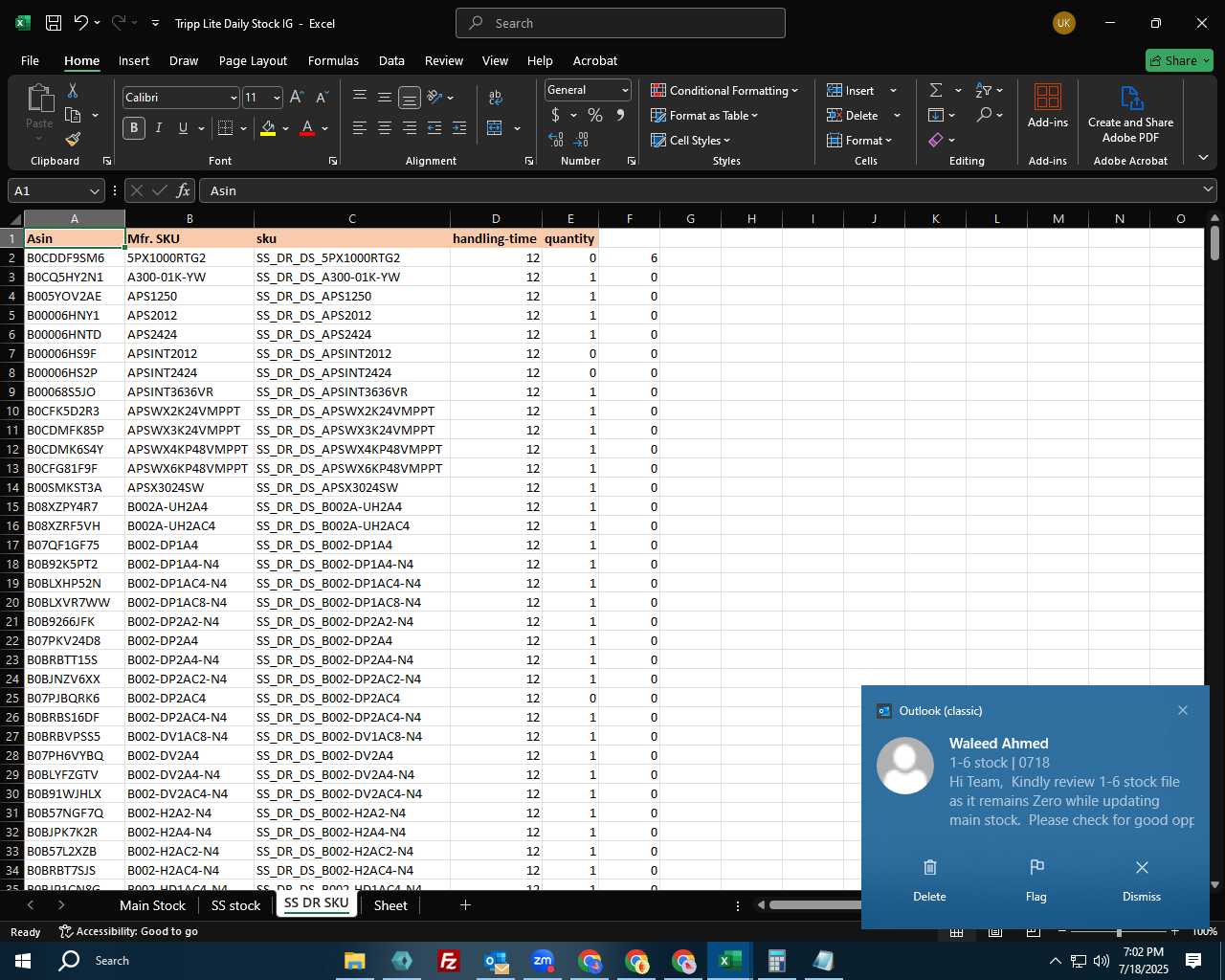
Task: Click the red font color button
Action: pyautogui.click(x=307, y=127)
